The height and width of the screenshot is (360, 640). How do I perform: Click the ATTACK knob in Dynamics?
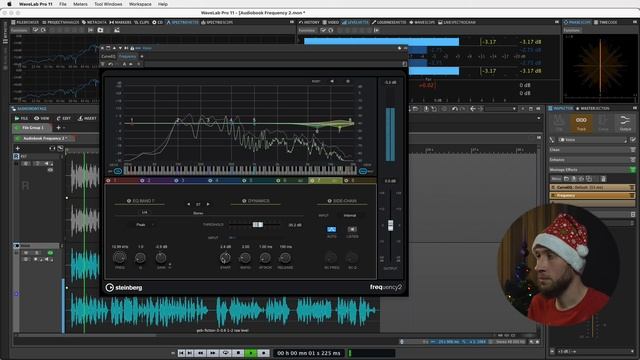(x=265, y=258)
